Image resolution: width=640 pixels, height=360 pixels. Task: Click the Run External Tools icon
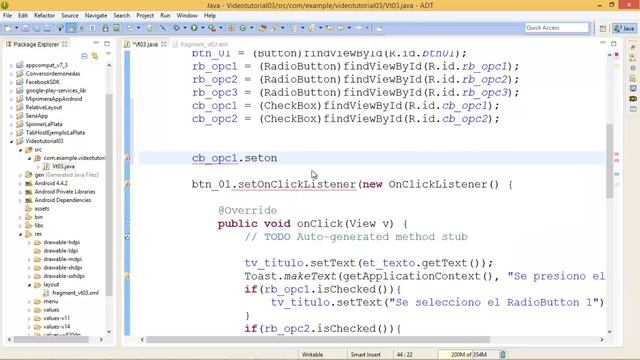tap(212, 28)
